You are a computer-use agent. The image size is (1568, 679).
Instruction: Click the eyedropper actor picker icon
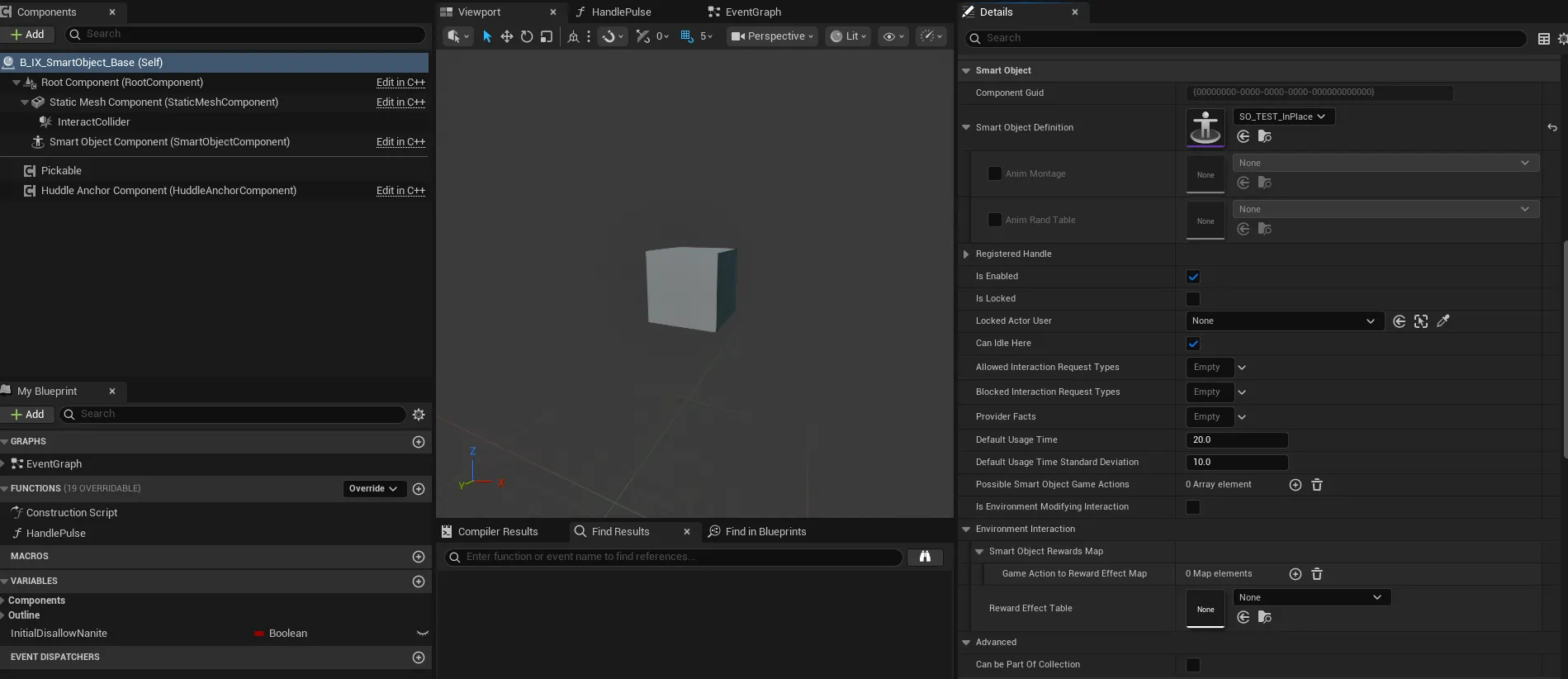point(1443,321)
